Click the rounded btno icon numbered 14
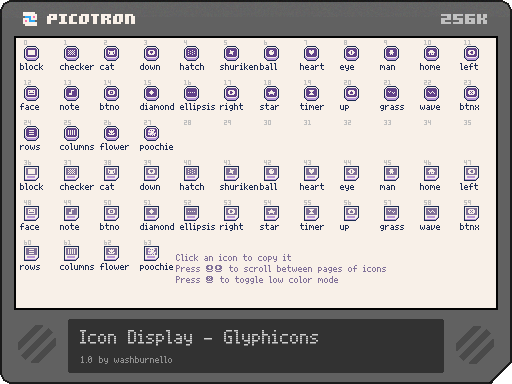Screen dimensions: 512x384 [x=111, y=93]
